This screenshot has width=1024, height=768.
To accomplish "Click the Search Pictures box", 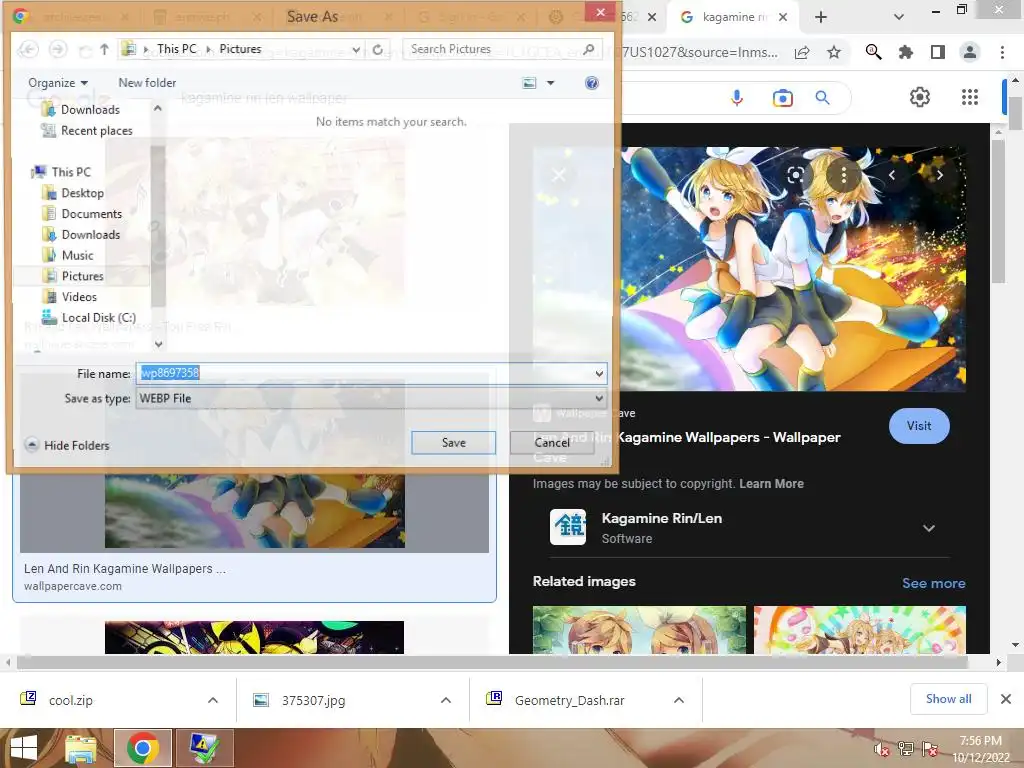I will tap(500, 49).
